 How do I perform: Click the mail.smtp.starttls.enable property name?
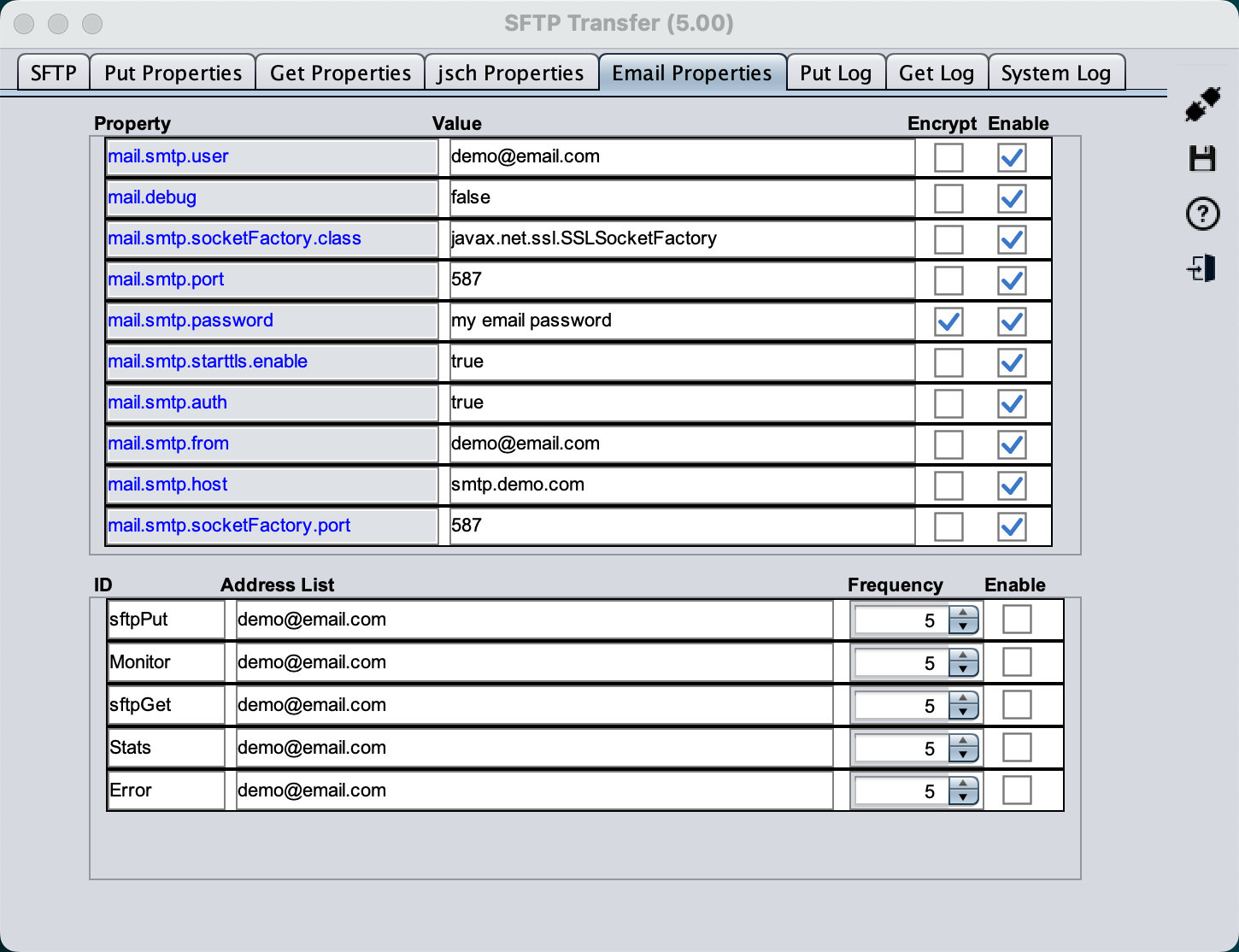click(208, 361)
